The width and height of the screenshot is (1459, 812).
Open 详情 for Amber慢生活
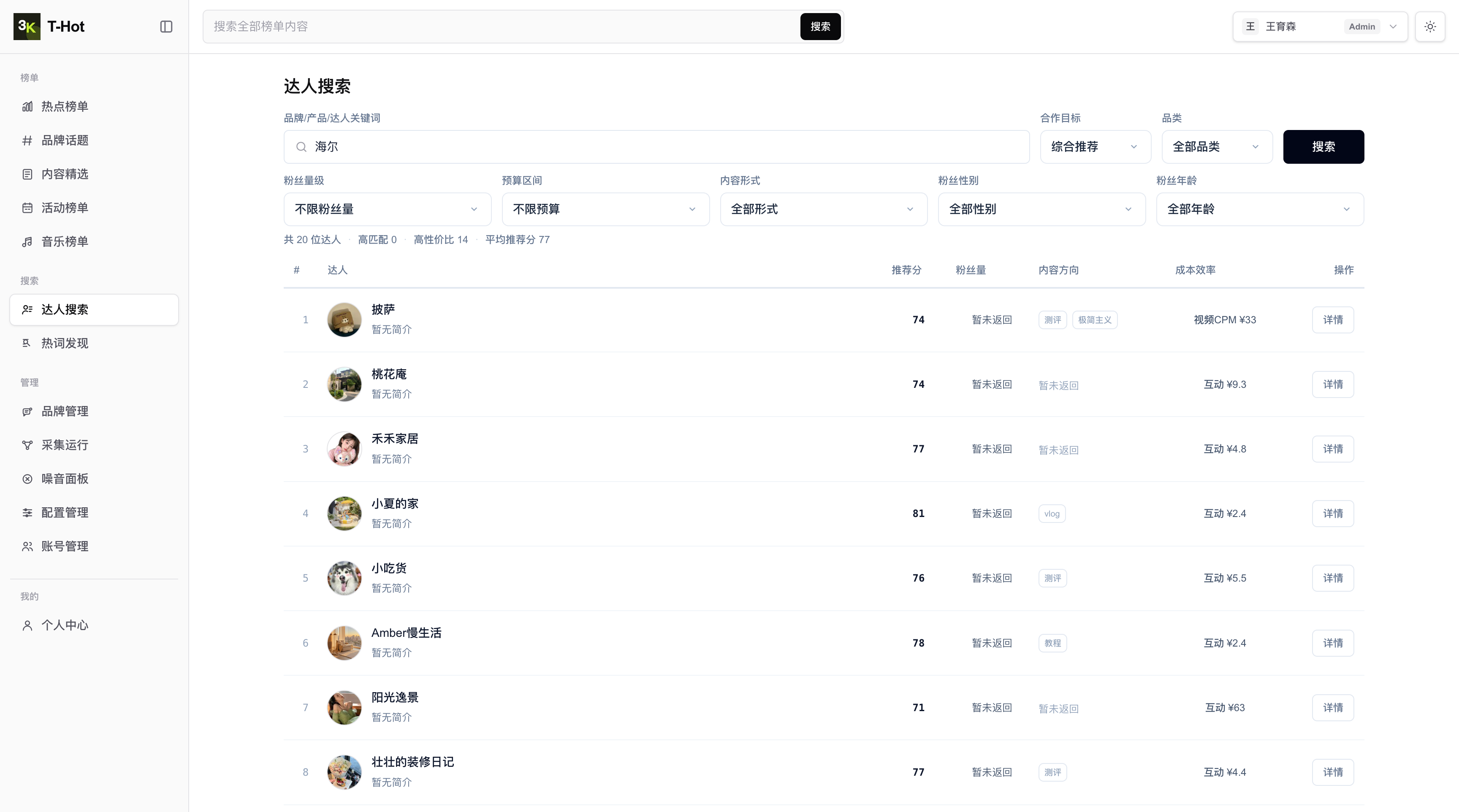[x=1333, y=643]
